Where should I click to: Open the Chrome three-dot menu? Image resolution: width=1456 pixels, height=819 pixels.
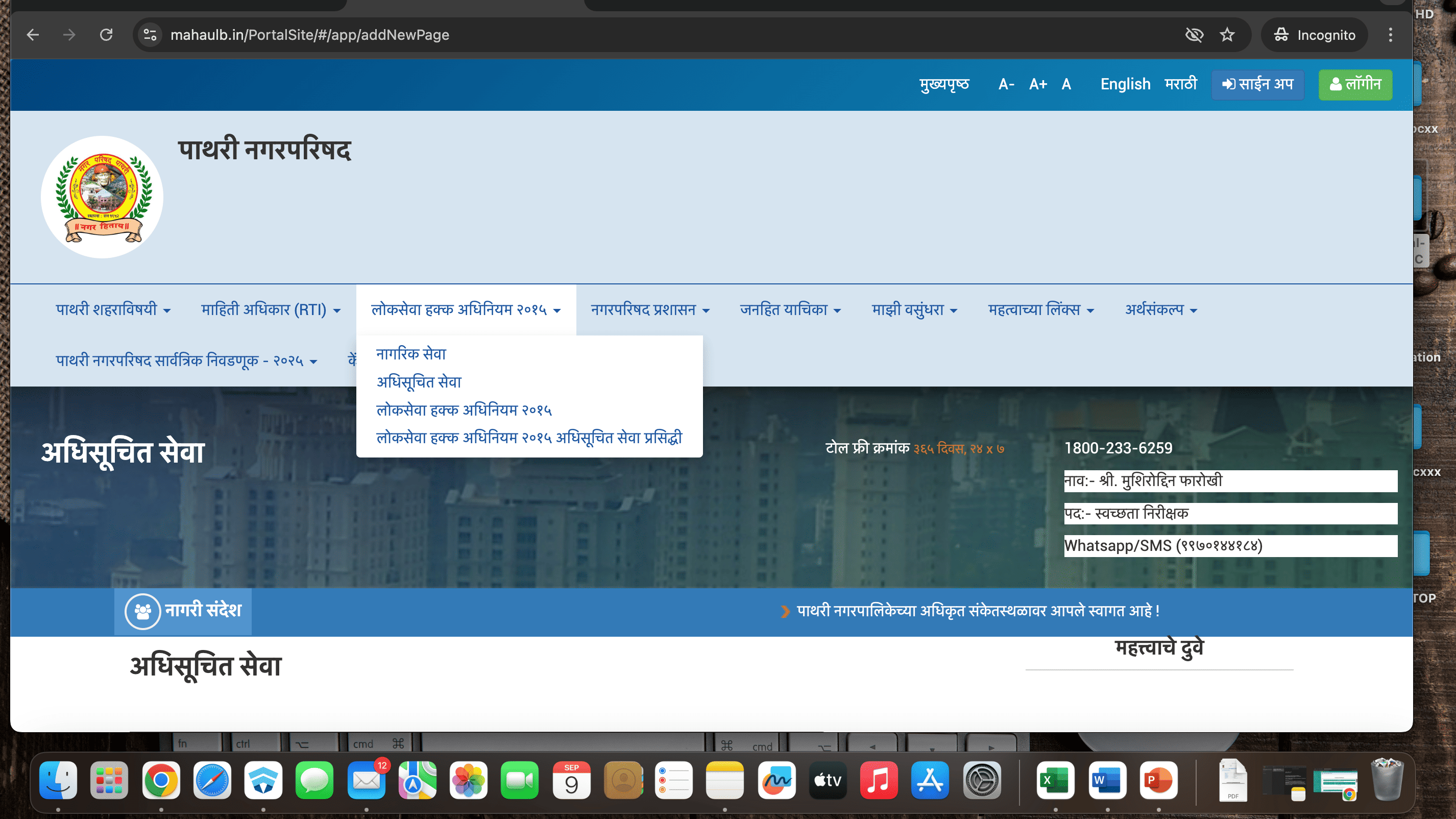[1391, 35]
